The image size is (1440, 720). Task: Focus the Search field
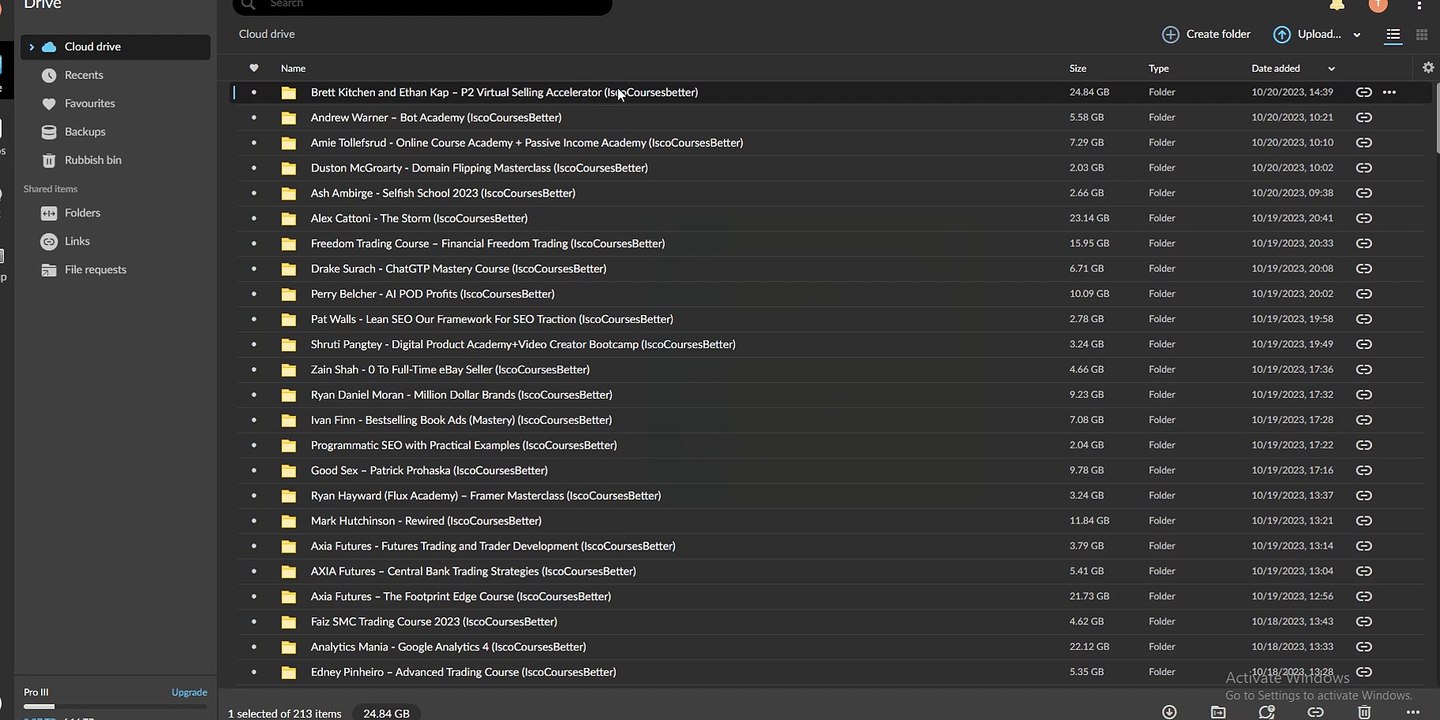422,5
